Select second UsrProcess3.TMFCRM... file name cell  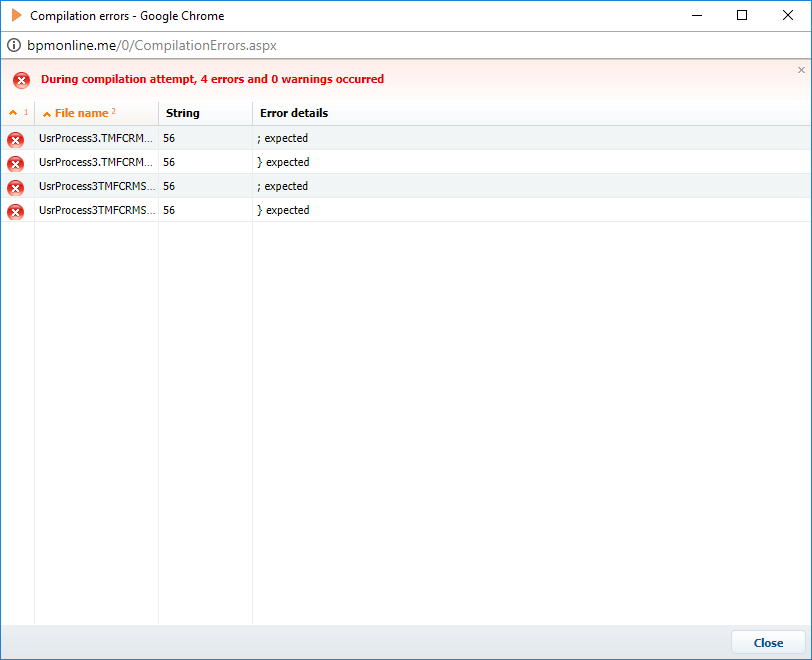[x=96, y=162]
